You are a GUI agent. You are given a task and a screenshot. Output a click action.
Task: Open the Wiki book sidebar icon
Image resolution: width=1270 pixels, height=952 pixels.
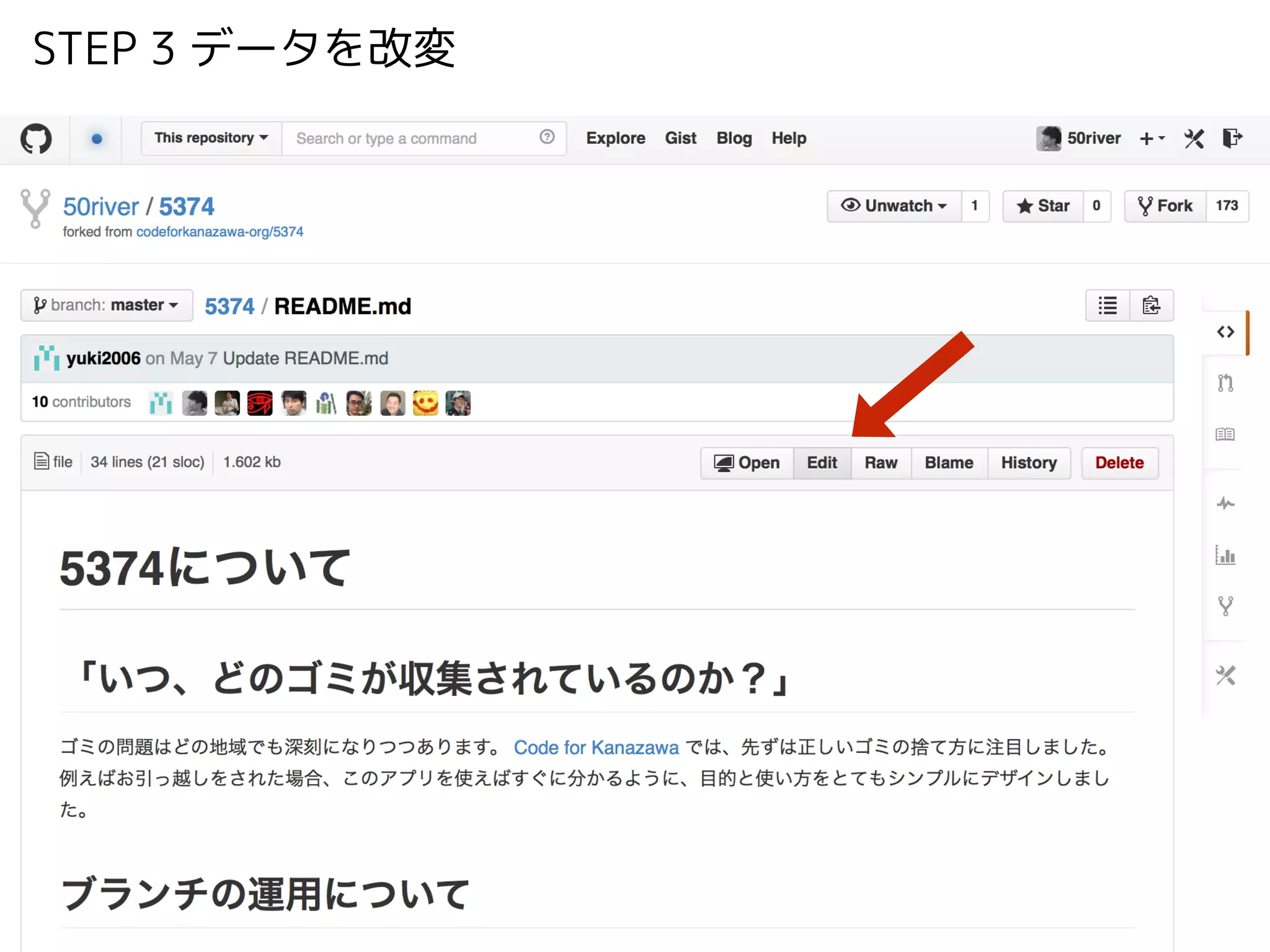tap(1225, 434)
